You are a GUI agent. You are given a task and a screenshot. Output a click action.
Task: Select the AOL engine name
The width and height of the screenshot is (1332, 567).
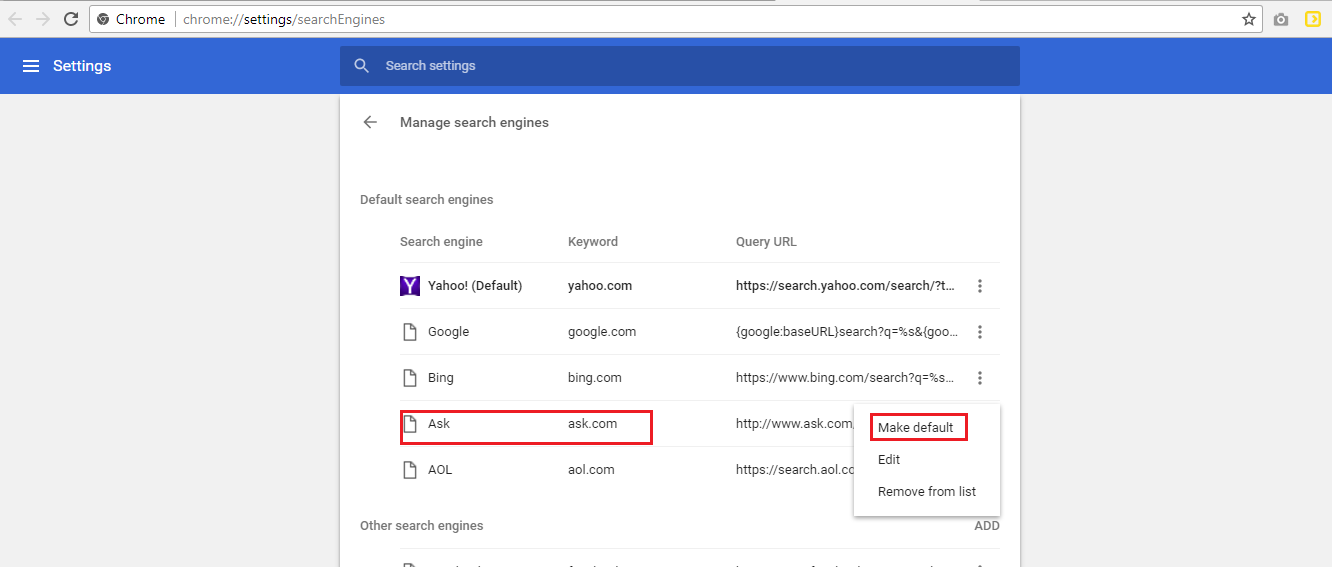tap(440, 470)
